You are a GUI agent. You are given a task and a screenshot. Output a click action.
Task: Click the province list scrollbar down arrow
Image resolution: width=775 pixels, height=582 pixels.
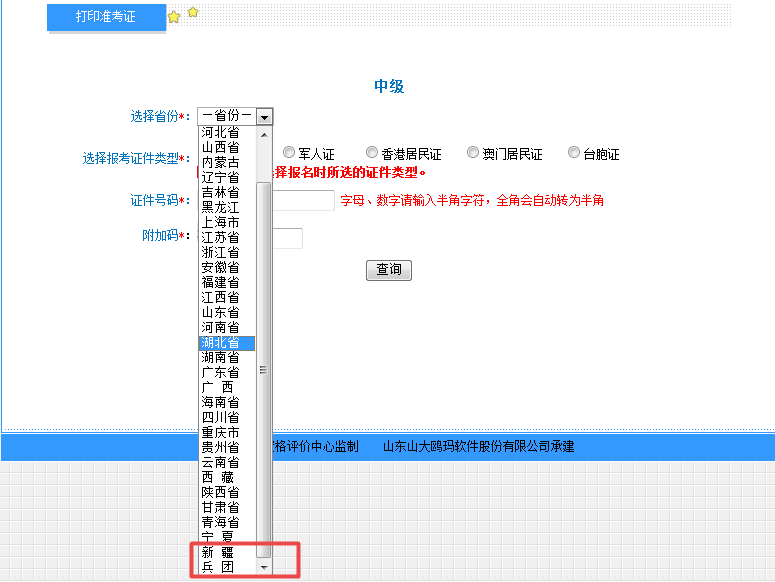264,567
